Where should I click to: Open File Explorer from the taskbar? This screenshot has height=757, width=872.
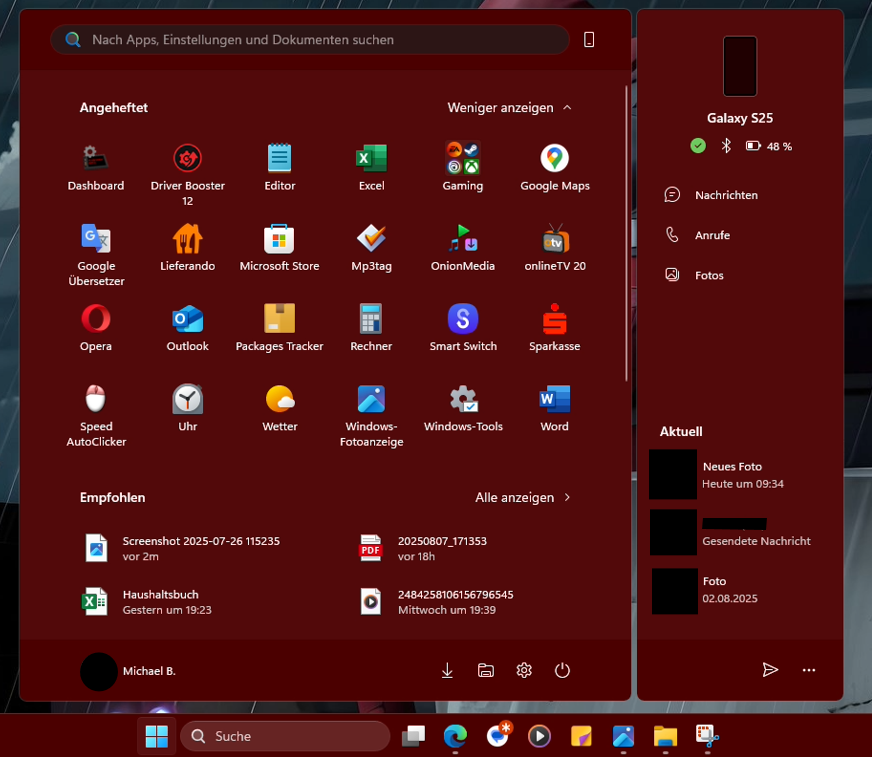coord(665,736)
